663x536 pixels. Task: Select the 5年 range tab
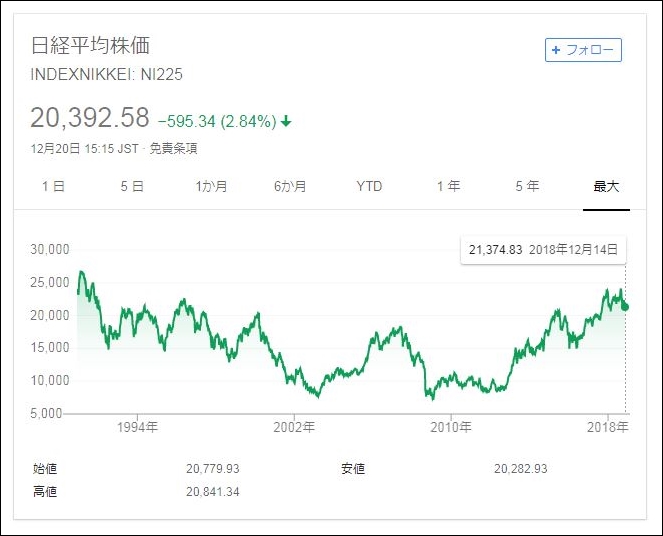tap(527, 186)
